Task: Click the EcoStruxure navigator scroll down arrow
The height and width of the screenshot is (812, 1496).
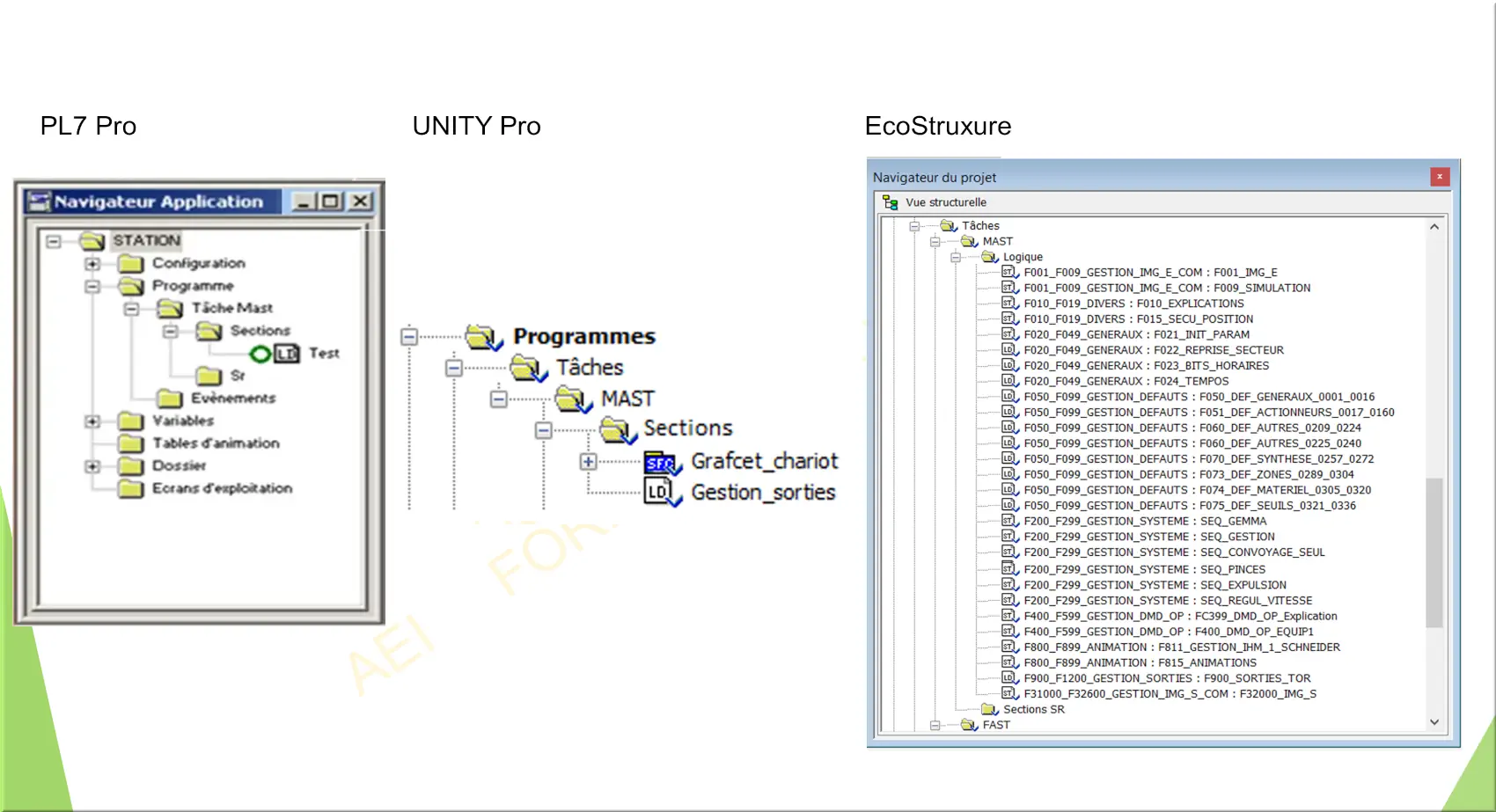Action: tap(1434, 722)
